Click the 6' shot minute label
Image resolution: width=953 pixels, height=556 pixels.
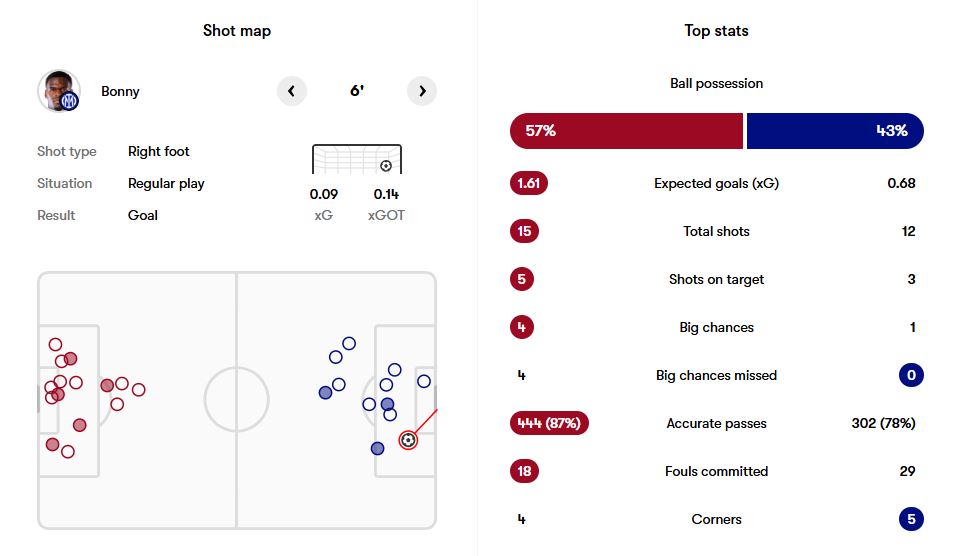tap(357, 91)
